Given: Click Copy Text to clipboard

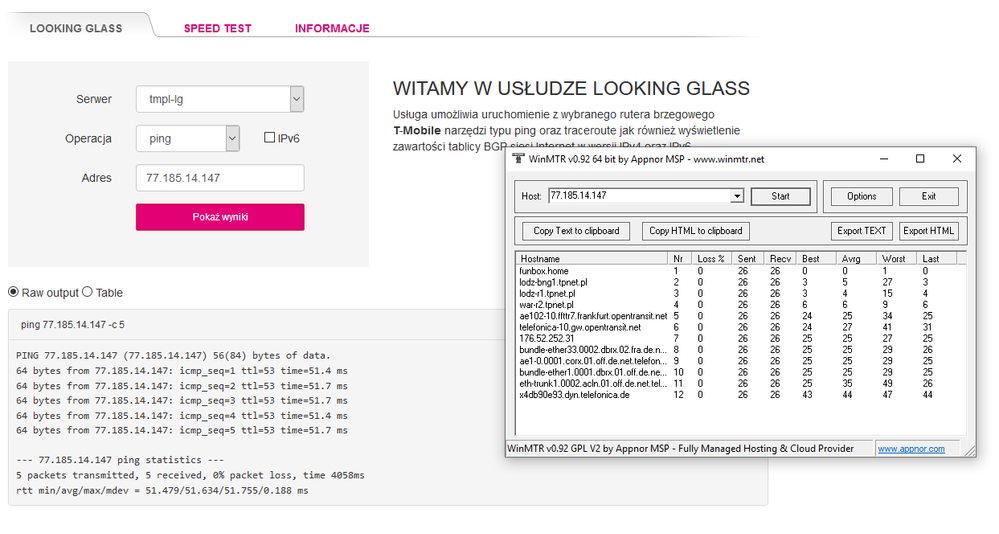Looking at the screenshot, I should 576,231.
